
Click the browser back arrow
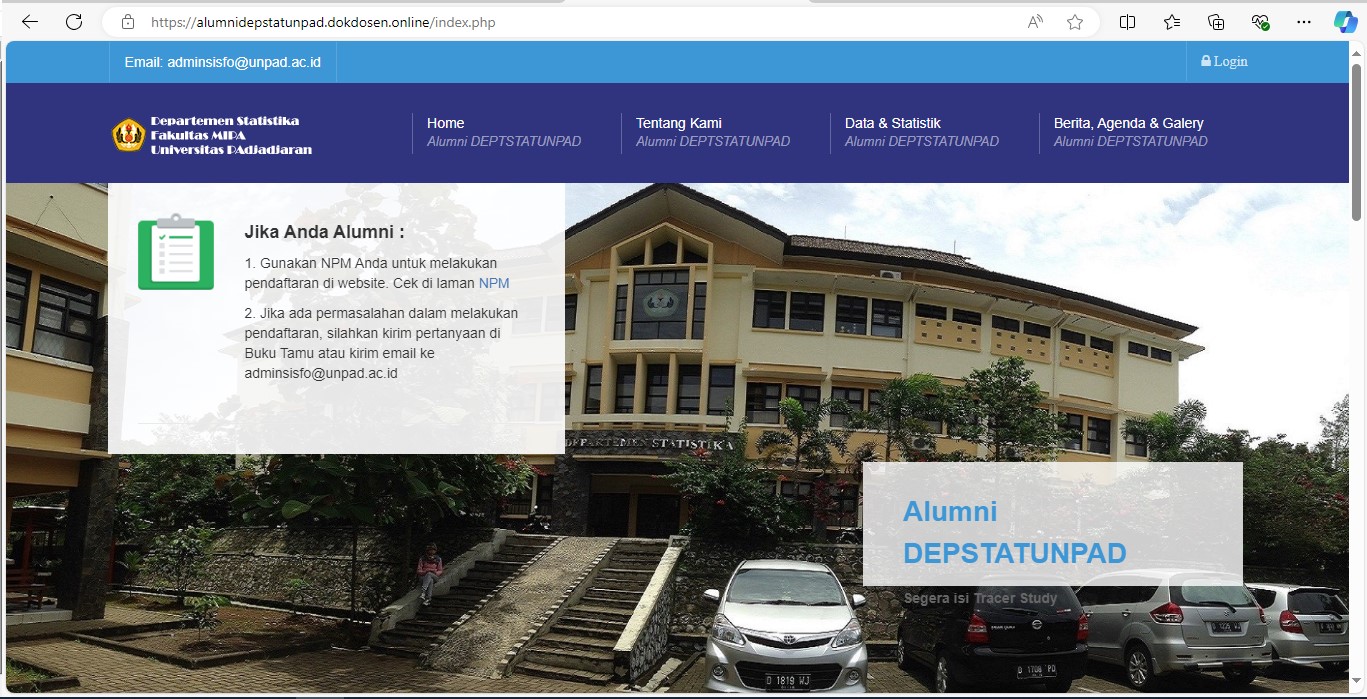pyautogui.click(x=30, y=22)
